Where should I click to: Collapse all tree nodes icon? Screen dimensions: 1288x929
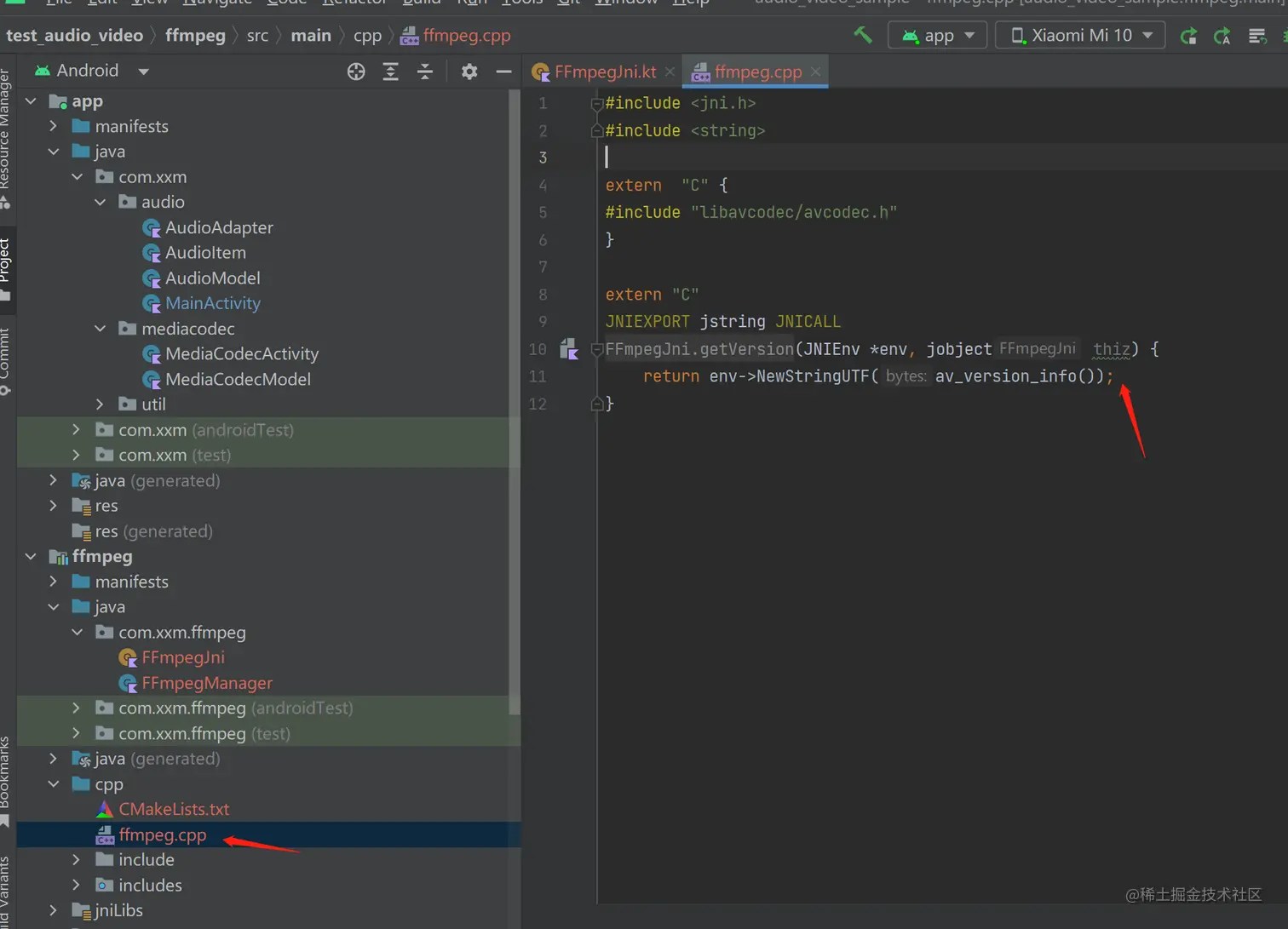pyautogui.click(x=425, y=72)
